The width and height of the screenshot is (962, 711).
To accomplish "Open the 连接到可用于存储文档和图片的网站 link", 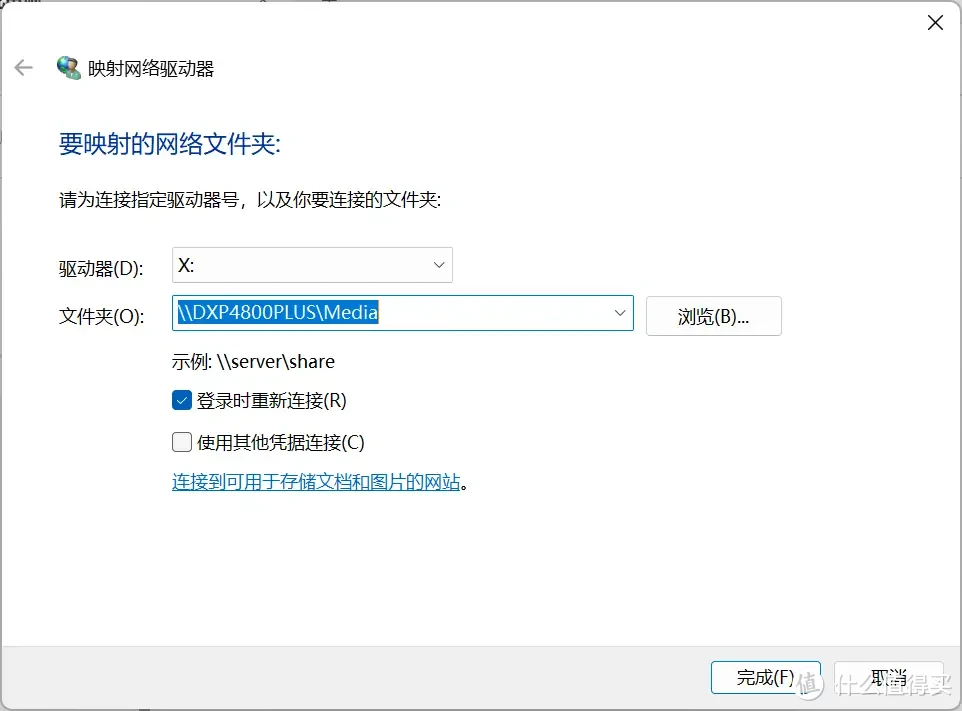I will coord(316,481).
